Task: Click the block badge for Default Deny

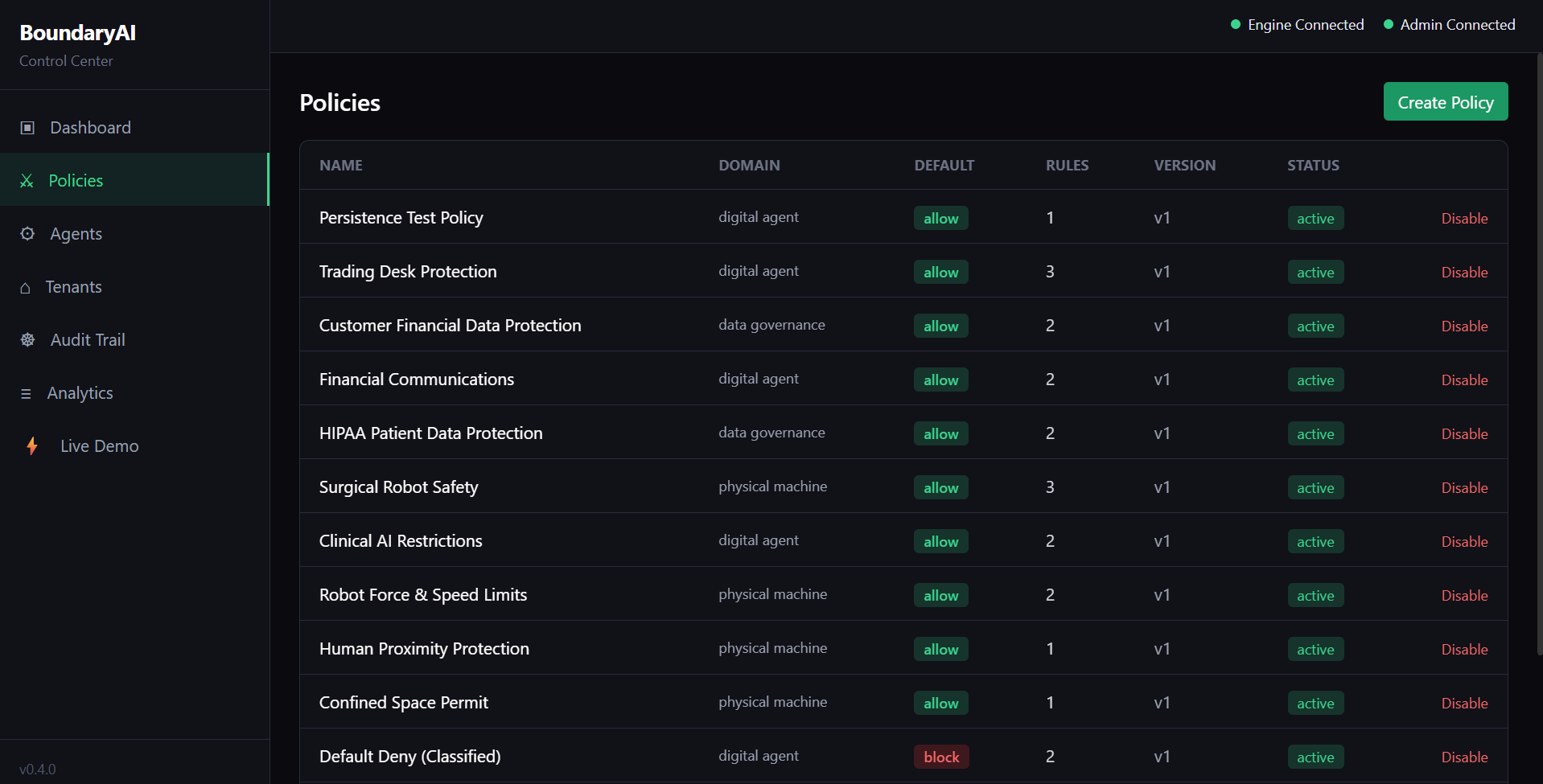Action: click(941, 757)
